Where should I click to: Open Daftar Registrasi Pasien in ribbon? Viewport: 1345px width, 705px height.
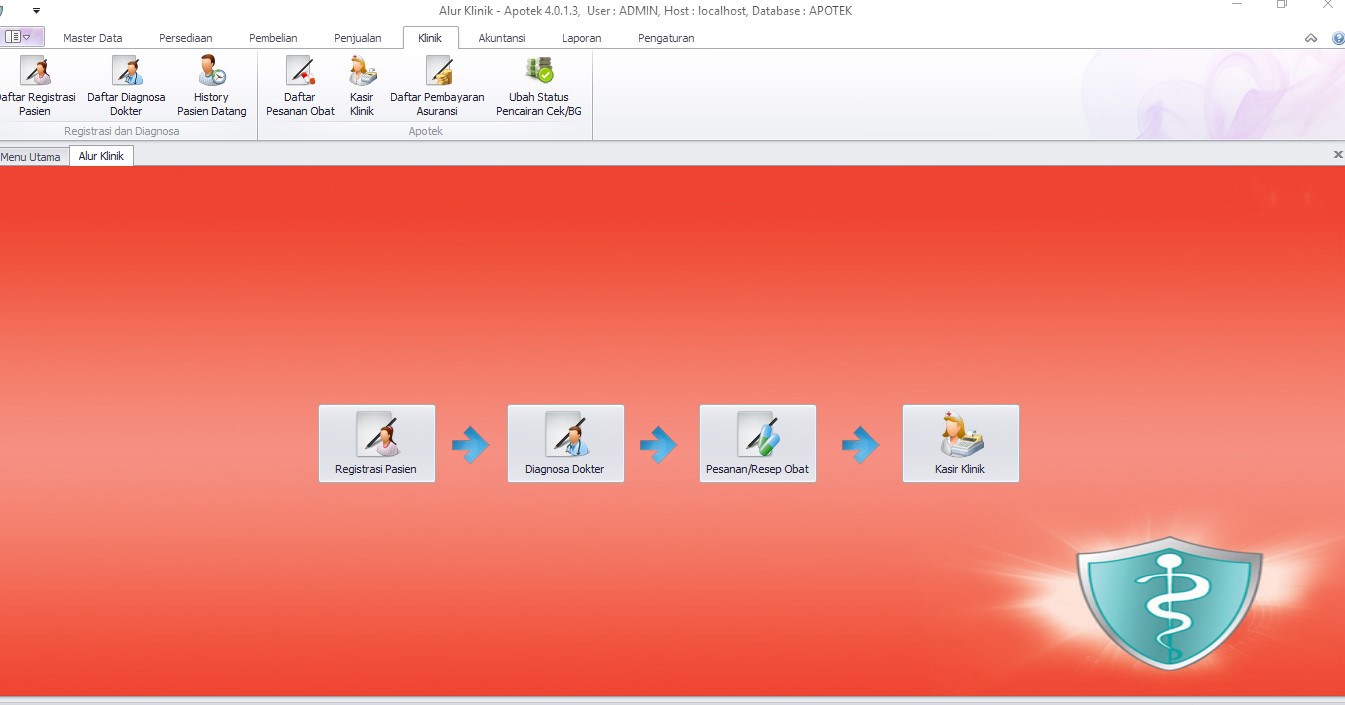[35, 86]
